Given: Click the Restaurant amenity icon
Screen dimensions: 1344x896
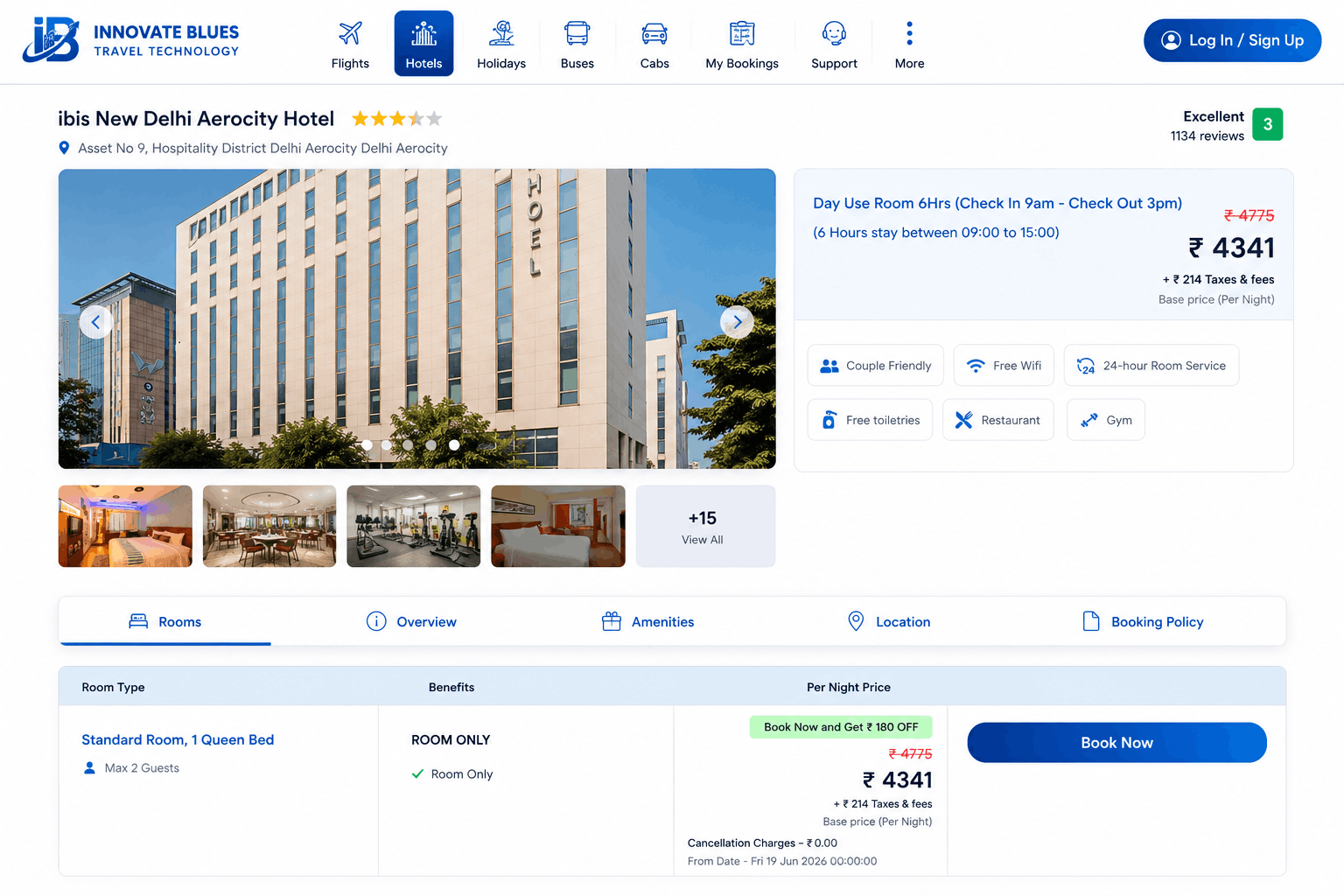Looking at the screenshot, I should [x=963, y=420].
